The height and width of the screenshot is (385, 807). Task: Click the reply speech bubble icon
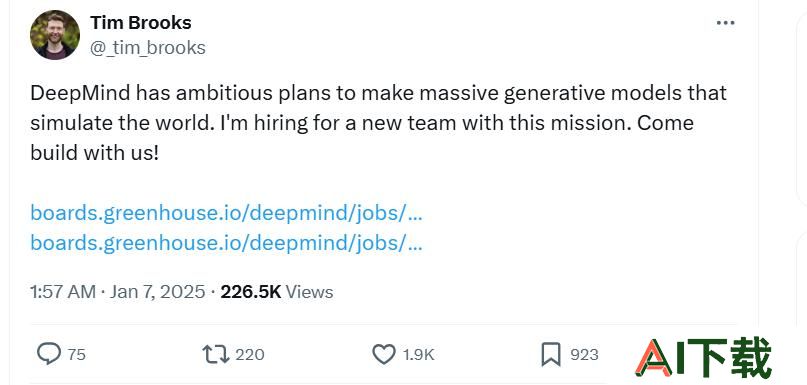click(x=49, y=354)
